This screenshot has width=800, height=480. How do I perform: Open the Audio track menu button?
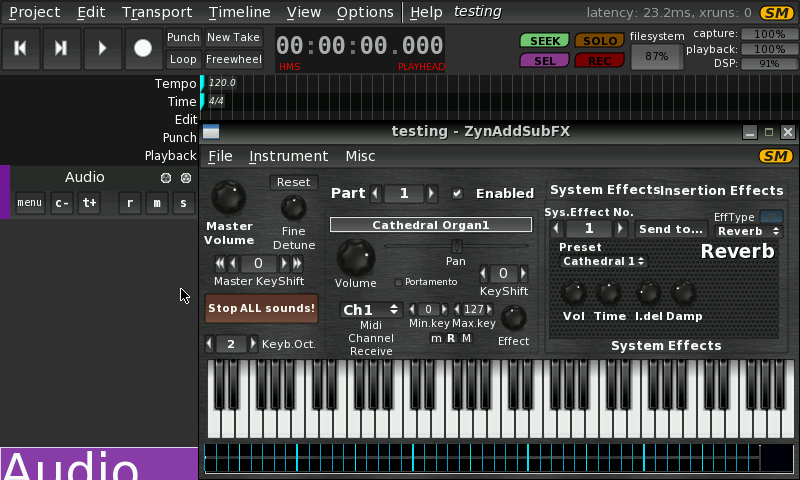tap(30, 203)
